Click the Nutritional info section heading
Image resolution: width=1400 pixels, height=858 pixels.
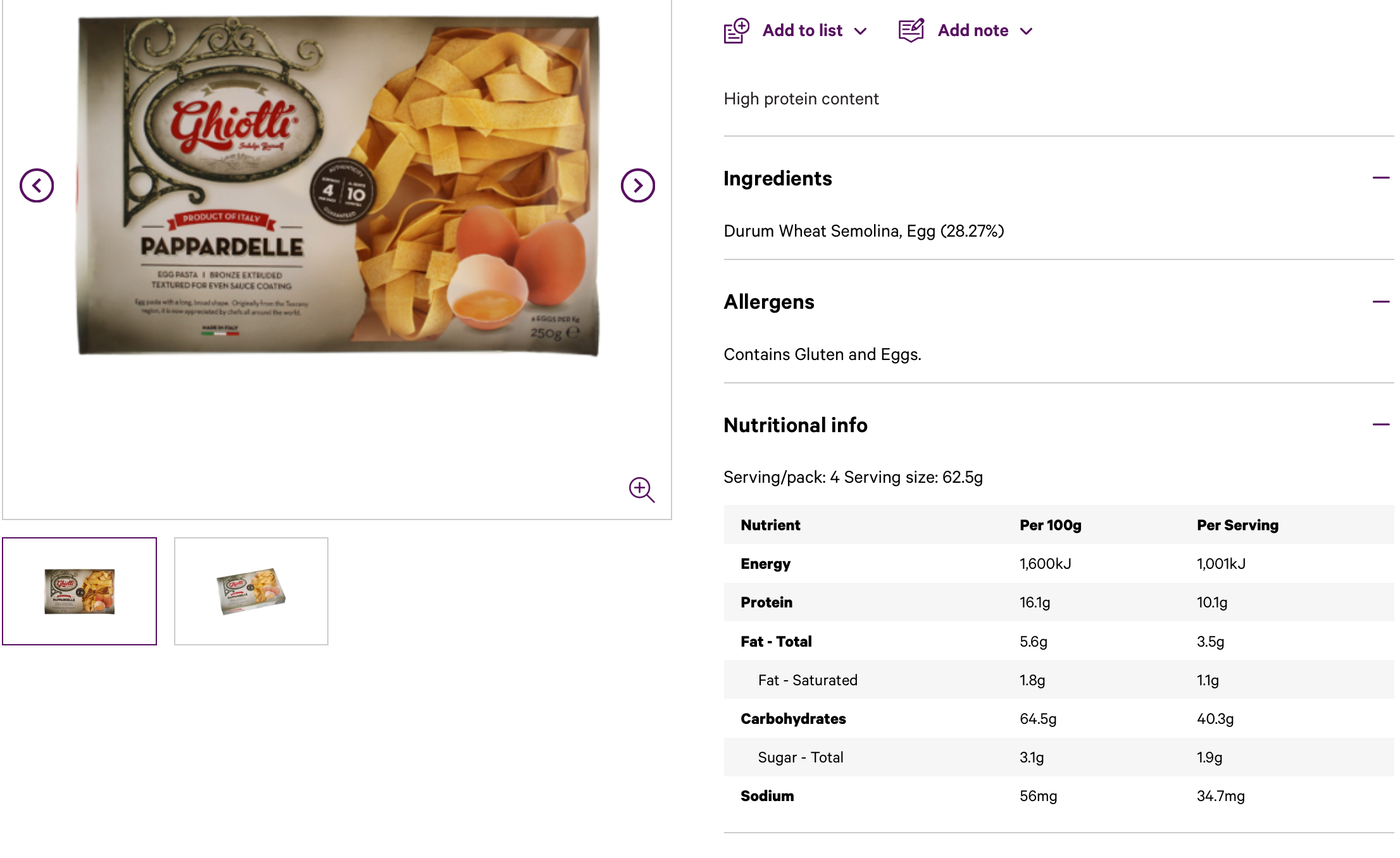(796, 425)
